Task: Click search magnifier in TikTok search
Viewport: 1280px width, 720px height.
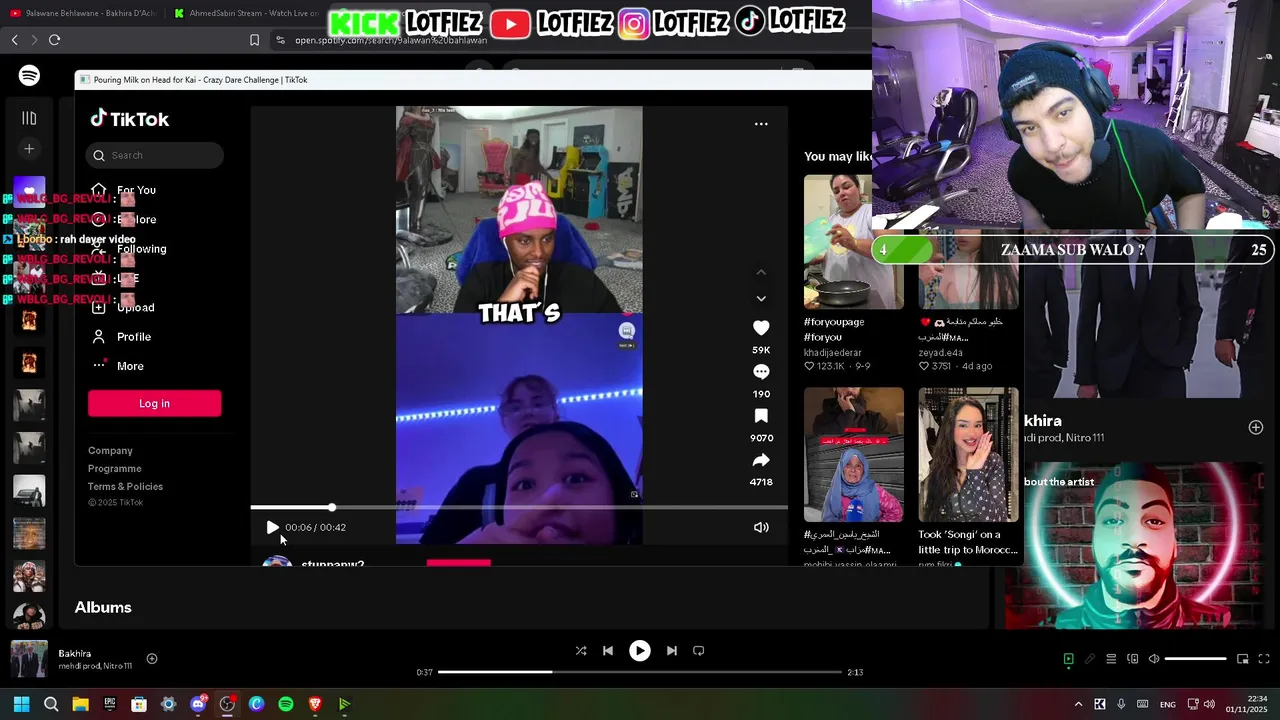Action: coord(99,155)
